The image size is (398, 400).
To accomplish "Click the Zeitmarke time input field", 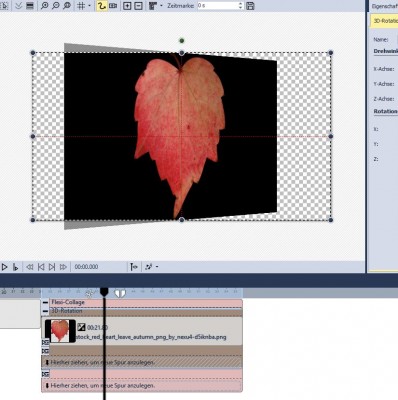I will click(217, 6).
